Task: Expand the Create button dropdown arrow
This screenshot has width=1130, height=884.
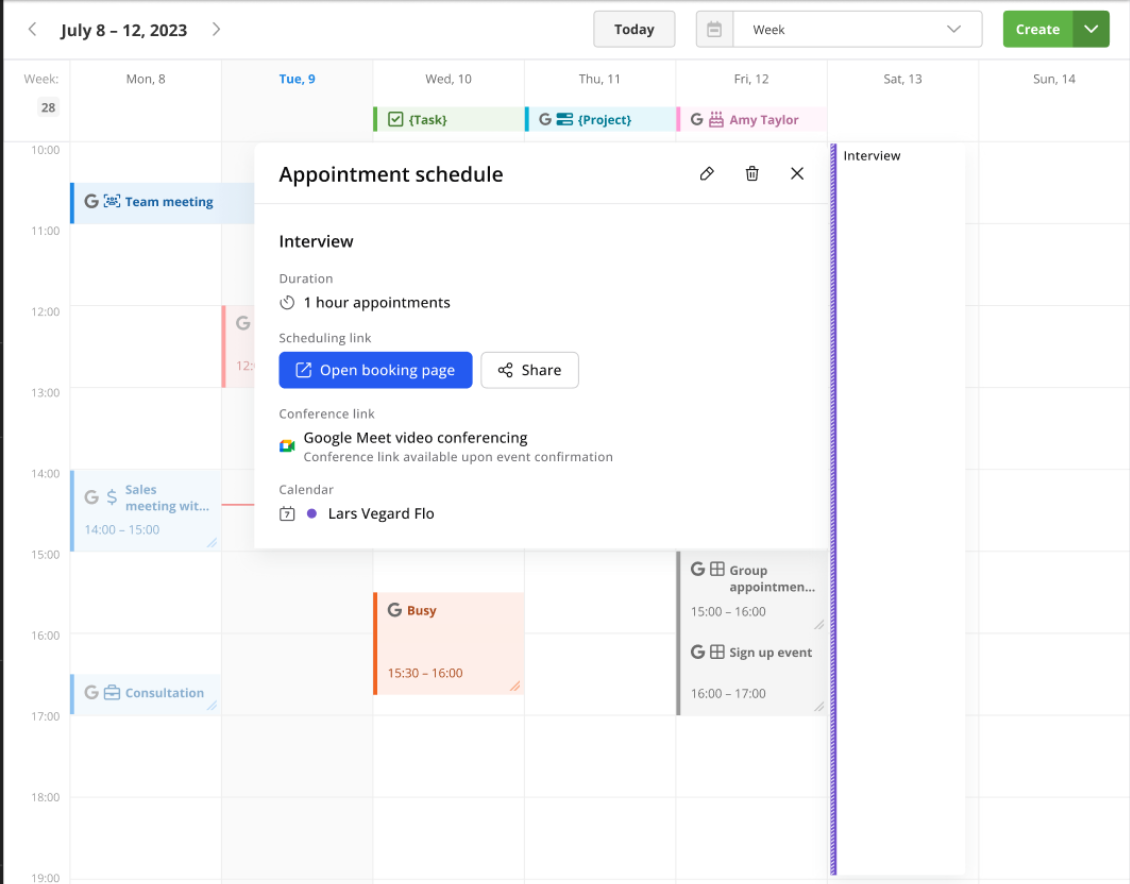Action: [1091, 30]
